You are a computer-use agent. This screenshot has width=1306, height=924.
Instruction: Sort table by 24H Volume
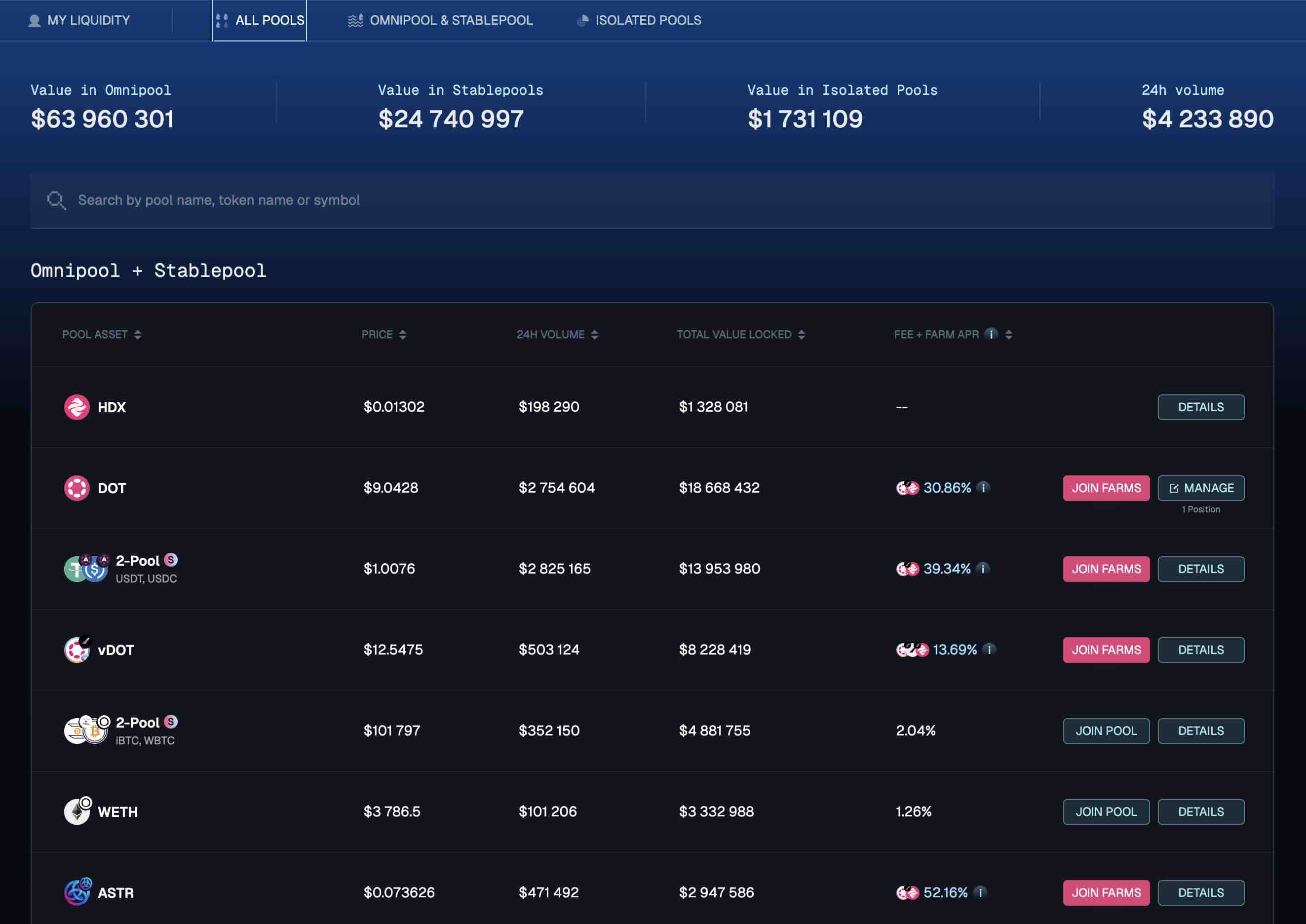[557, 335]
